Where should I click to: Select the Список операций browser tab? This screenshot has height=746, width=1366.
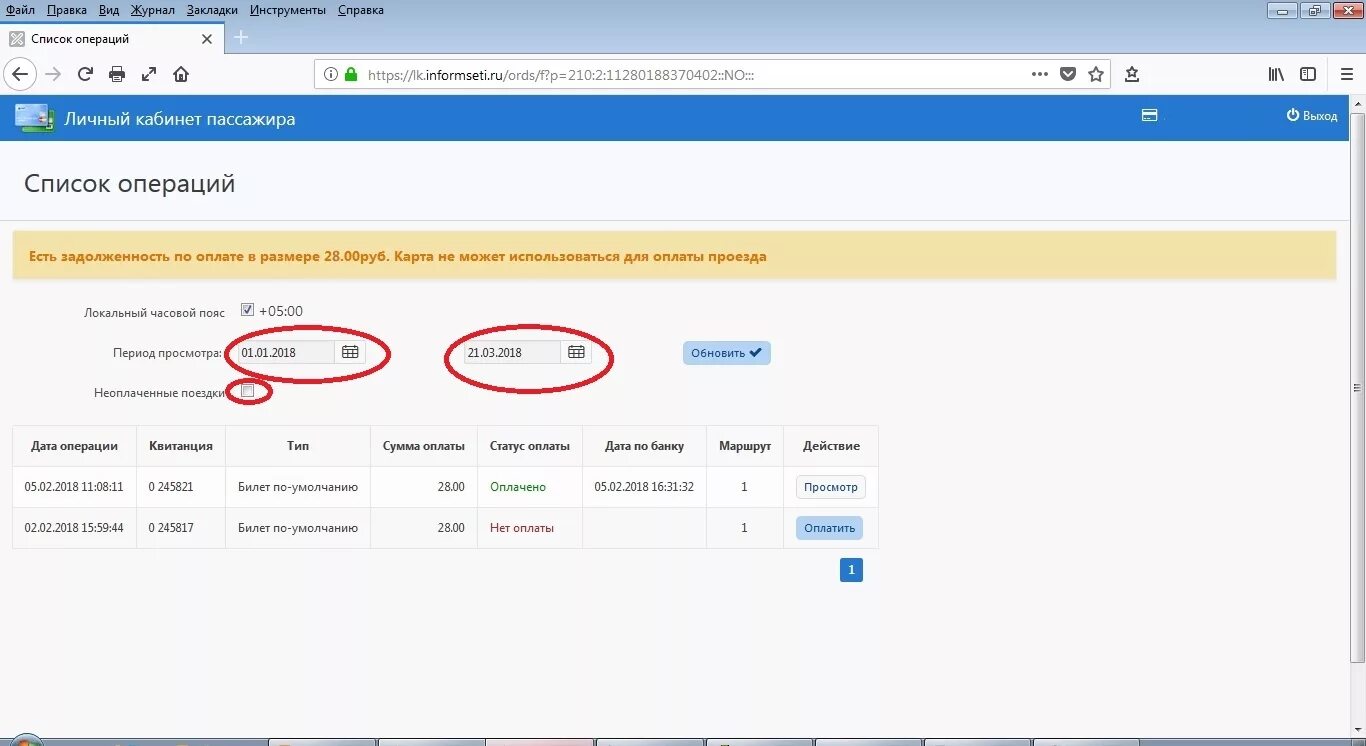tap(111, 39)
